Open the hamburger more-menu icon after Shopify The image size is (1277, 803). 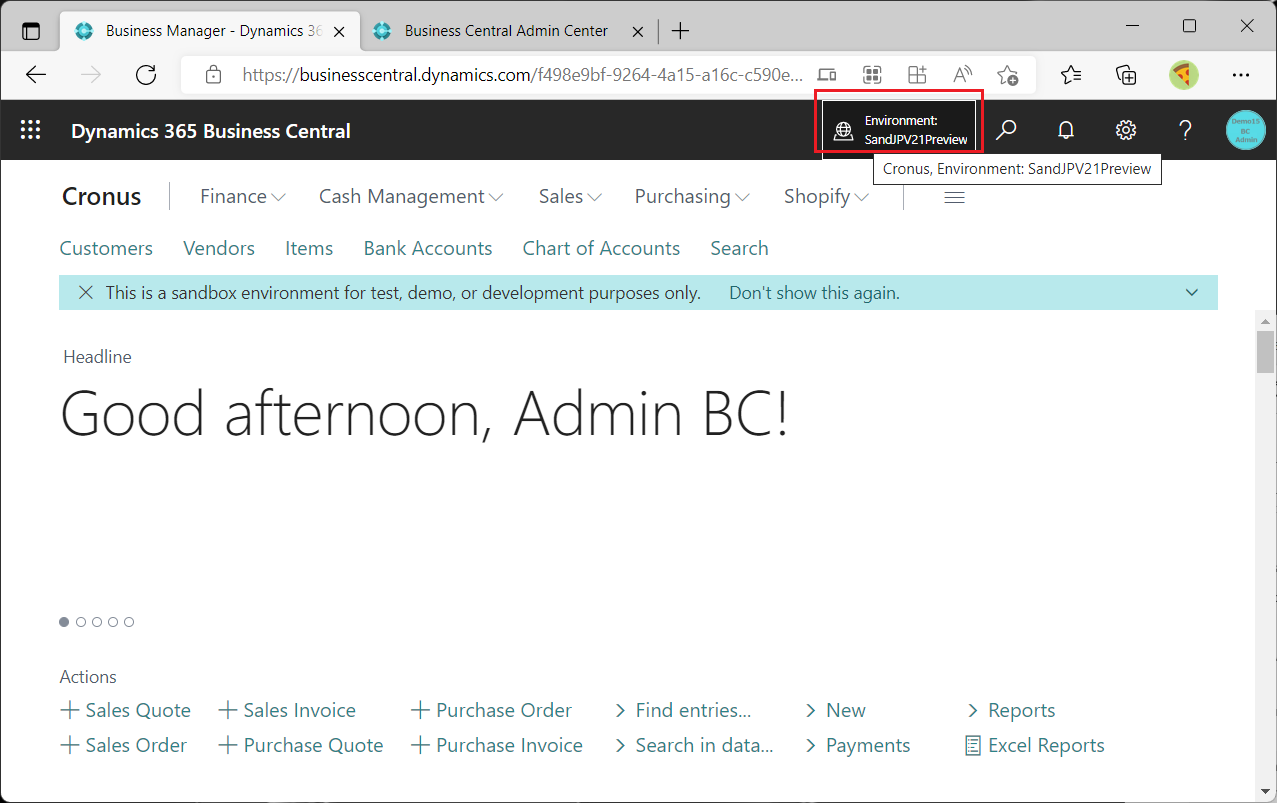click(954, 197)
